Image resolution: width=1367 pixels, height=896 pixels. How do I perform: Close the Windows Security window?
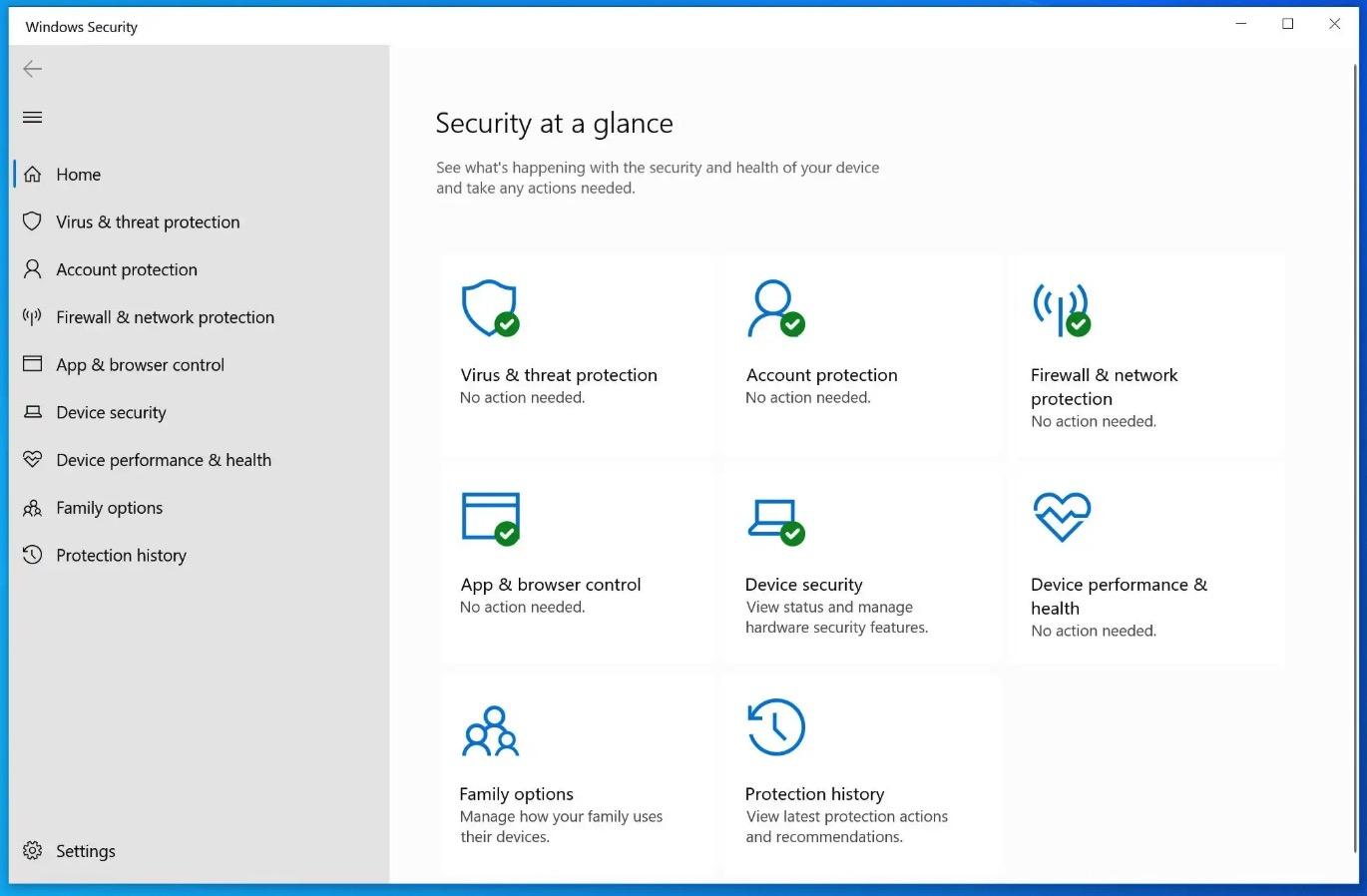[1335, 24]
